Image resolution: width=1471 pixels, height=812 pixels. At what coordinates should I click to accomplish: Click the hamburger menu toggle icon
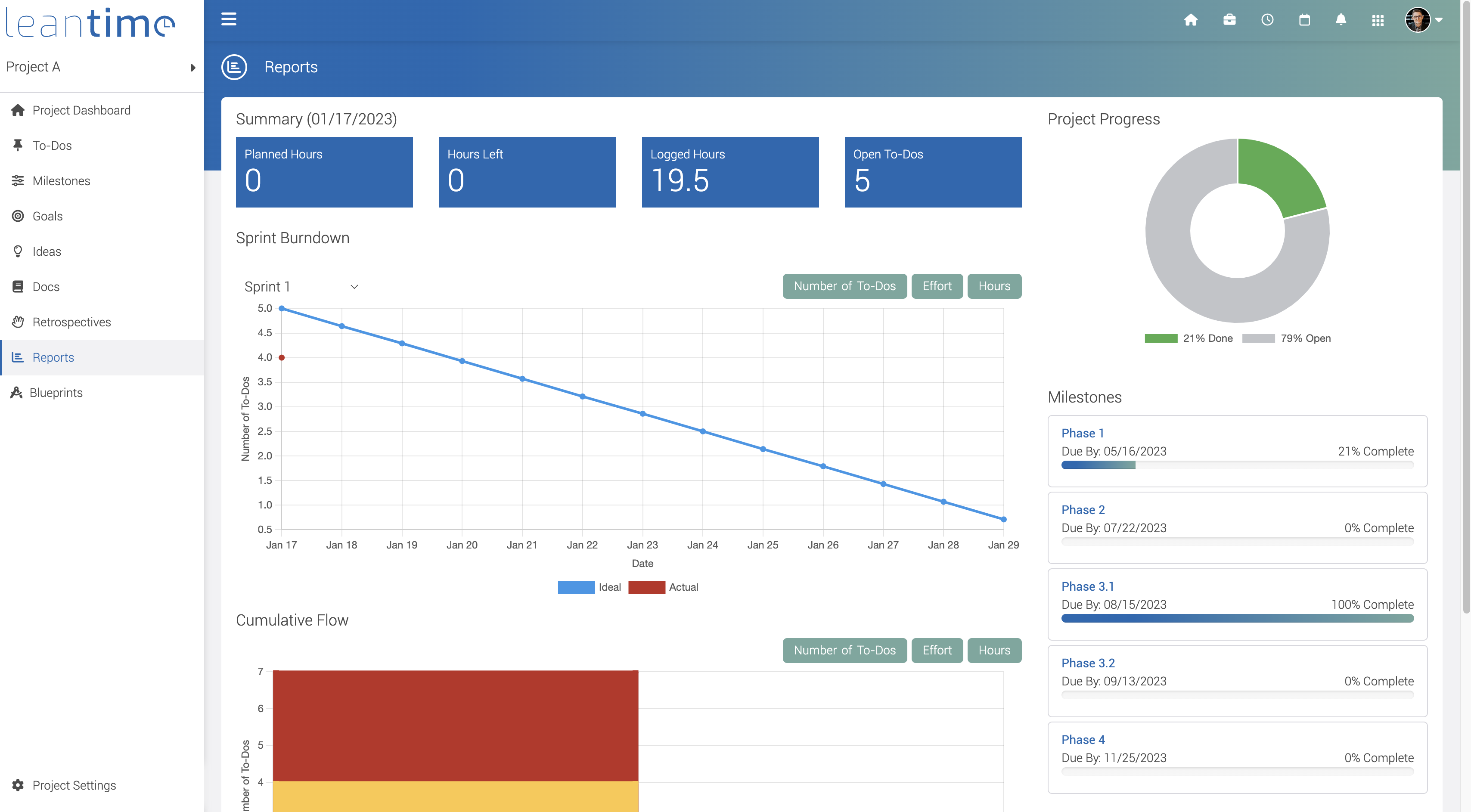228,19
